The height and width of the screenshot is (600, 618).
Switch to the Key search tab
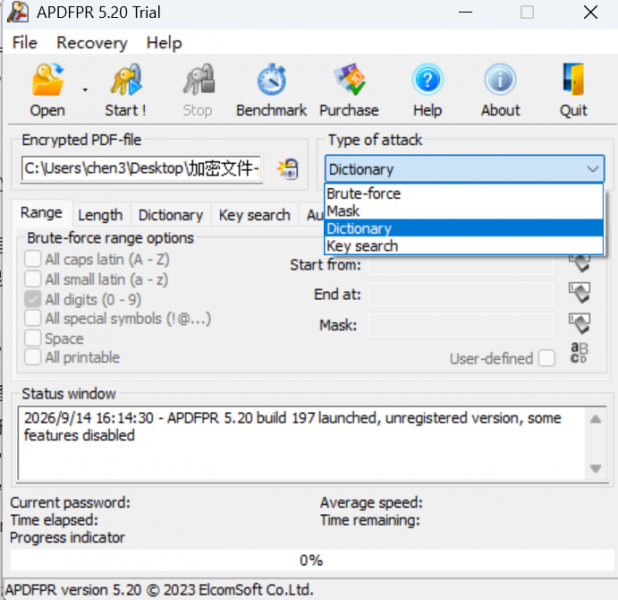[x=255, y=215]
